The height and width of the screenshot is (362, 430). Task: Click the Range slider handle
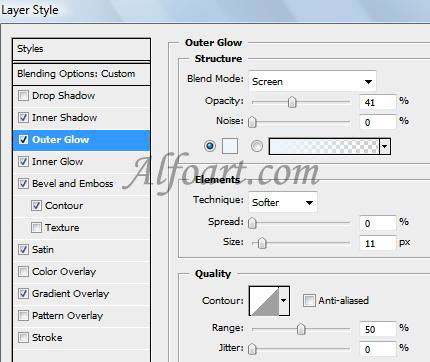(301, 329)
